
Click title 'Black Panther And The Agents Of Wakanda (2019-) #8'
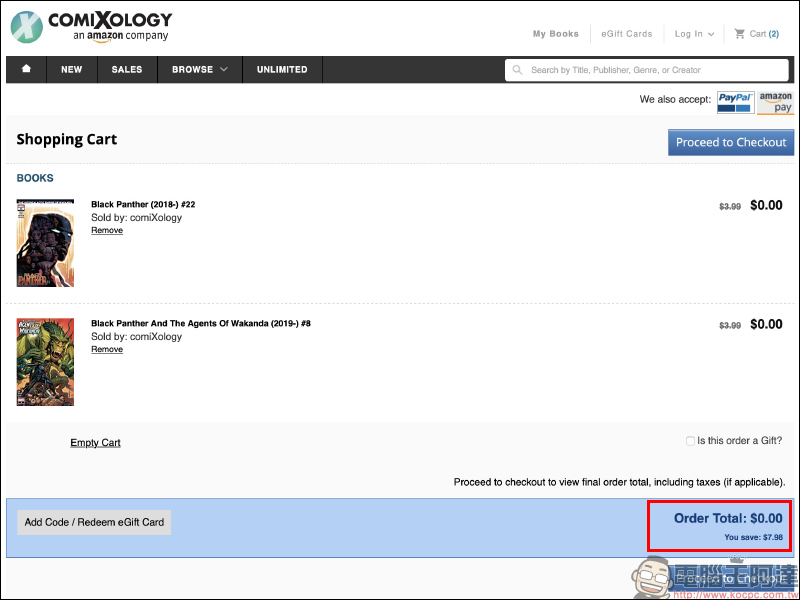click(201, 323)
